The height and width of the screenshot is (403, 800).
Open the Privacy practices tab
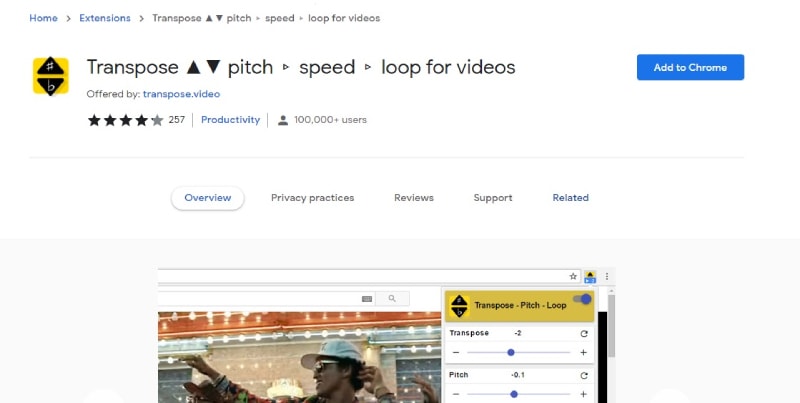[312, 198]
